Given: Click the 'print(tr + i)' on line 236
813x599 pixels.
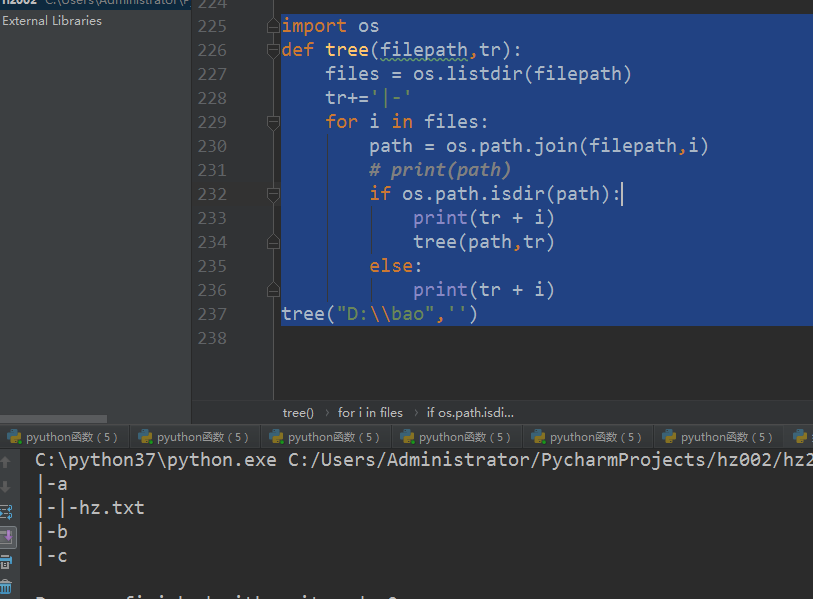Looking at the screenshot, I should coord(484,290).
